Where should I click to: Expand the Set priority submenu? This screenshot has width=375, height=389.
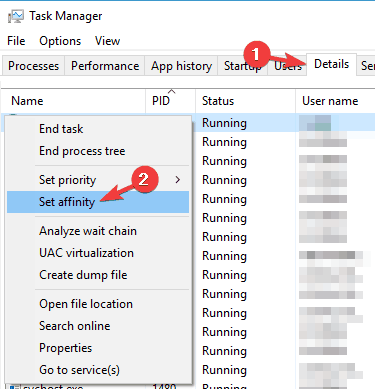(x=98, y=180)
